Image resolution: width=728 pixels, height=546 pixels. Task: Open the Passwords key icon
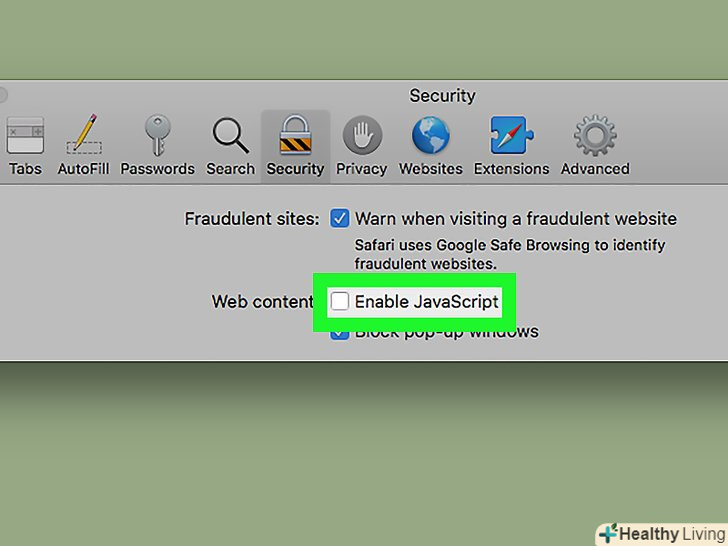pyautogui.click(x=157, y=135)
